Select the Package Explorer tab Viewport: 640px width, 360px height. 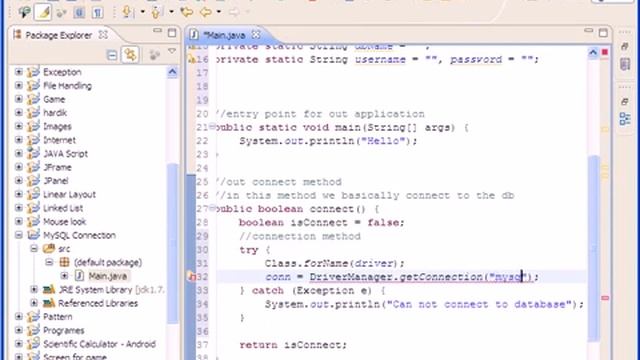(58, 36)
